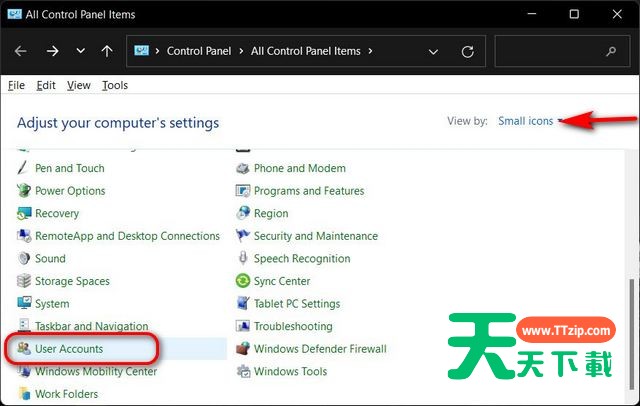This screenshot has width=640, height=406.
Task: Click the vertical scrollbar thumb
Action: pyautogui.click(x=632, y=334)
